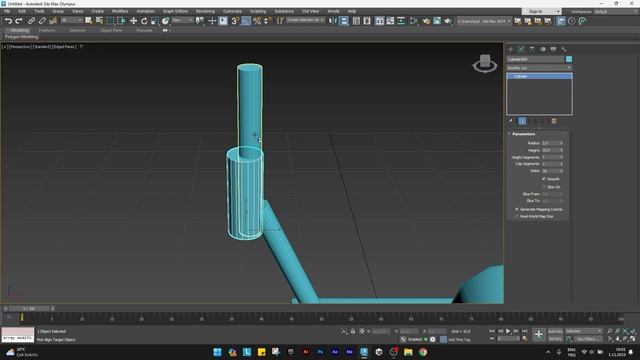Open the Display tab in Command Panel
640x360 pixels.
coord(553,49)
